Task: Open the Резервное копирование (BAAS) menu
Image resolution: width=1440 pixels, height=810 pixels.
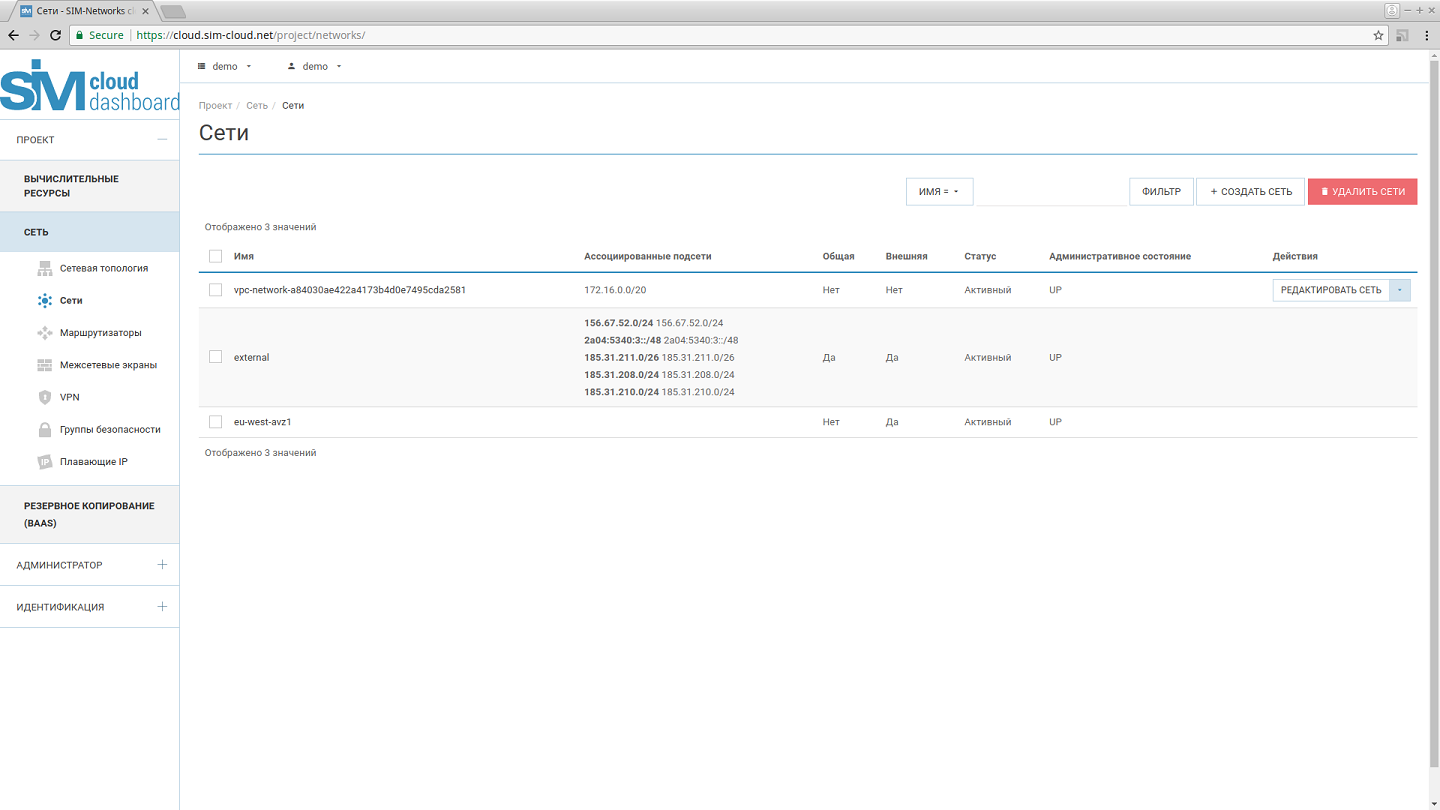Action: coord(89,514)
